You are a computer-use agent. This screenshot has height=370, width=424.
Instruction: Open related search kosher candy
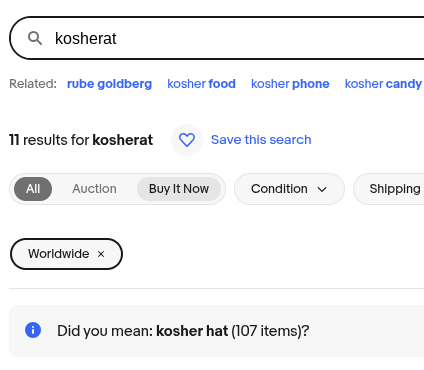click(383, 84)
